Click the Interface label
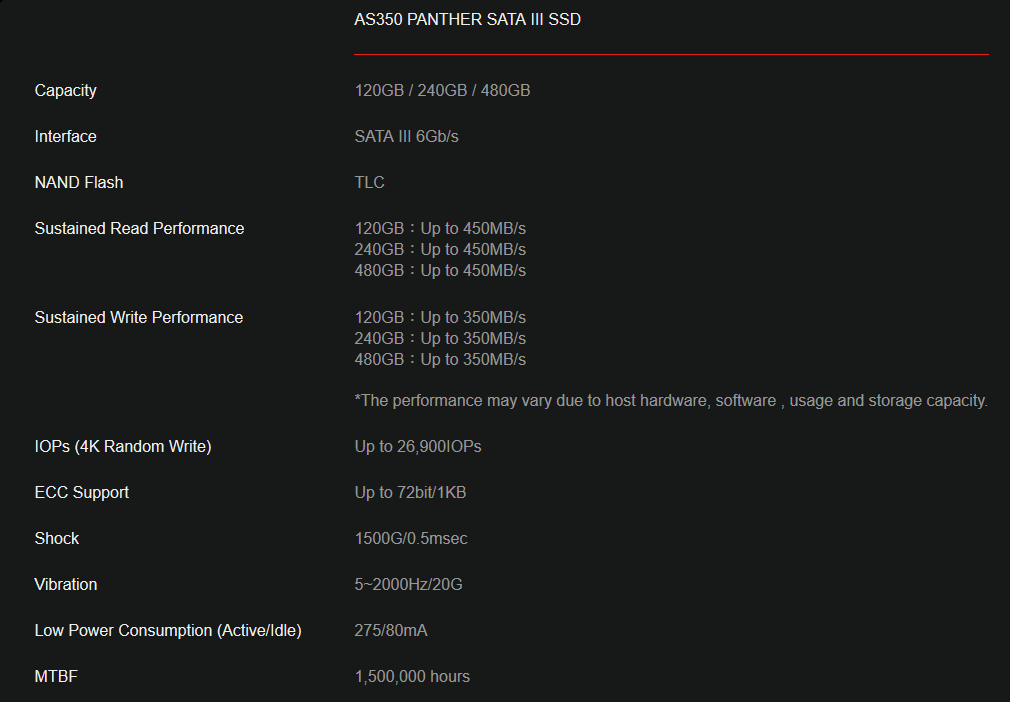 coord(66,136)
